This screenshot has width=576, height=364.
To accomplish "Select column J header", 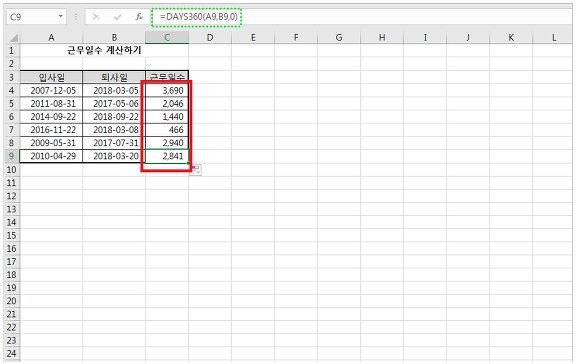I will (468, 37).
